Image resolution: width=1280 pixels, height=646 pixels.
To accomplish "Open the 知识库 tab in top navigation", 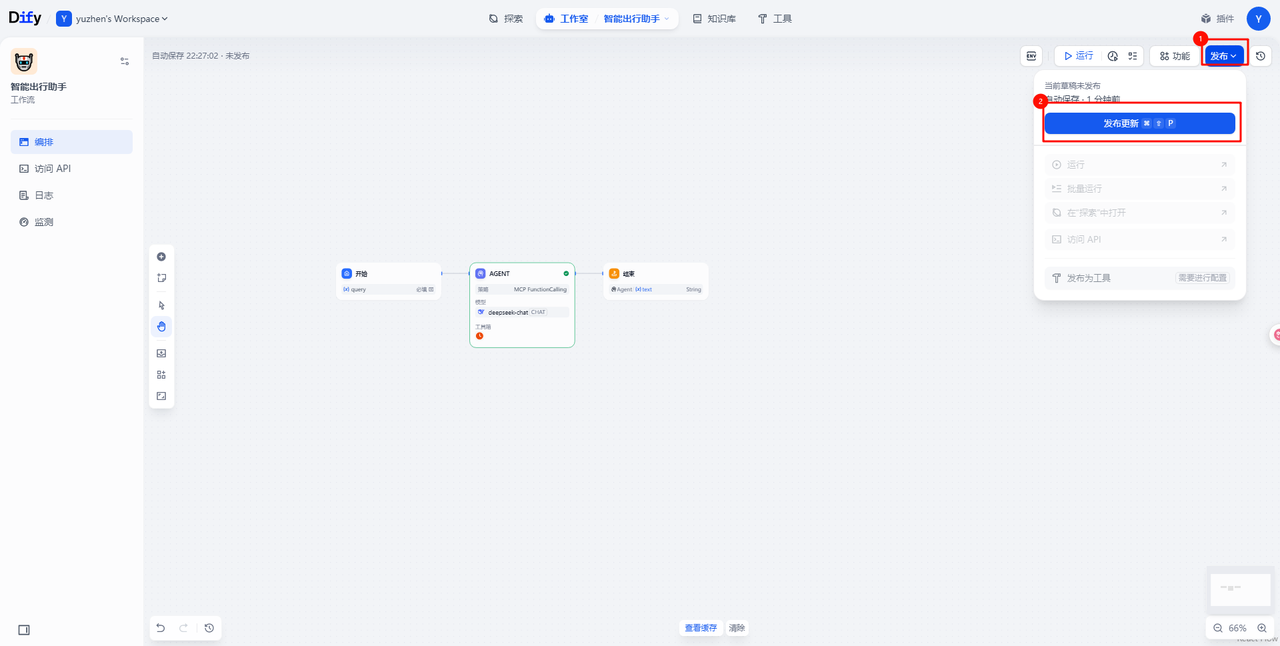I will (x=714, y=19).
